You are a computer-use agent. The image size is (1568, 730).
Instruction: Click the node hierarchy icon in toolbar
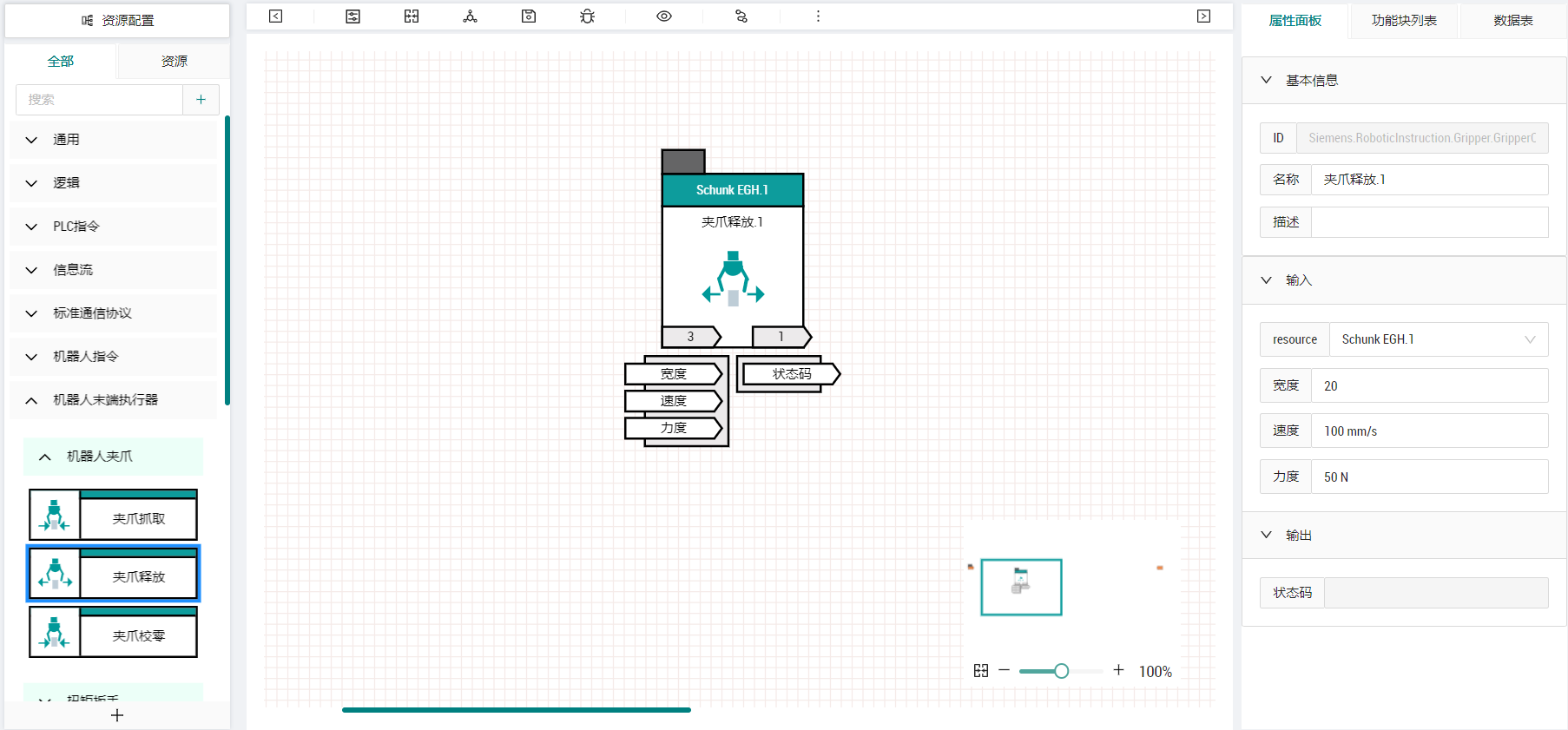tap(470, 16)
